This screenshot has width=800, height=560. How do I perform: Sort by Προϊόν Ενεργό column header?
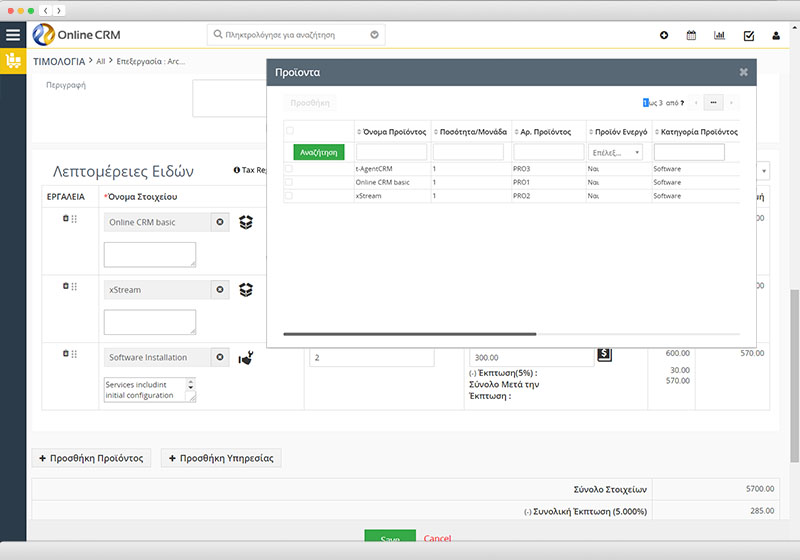pos(618,132)
